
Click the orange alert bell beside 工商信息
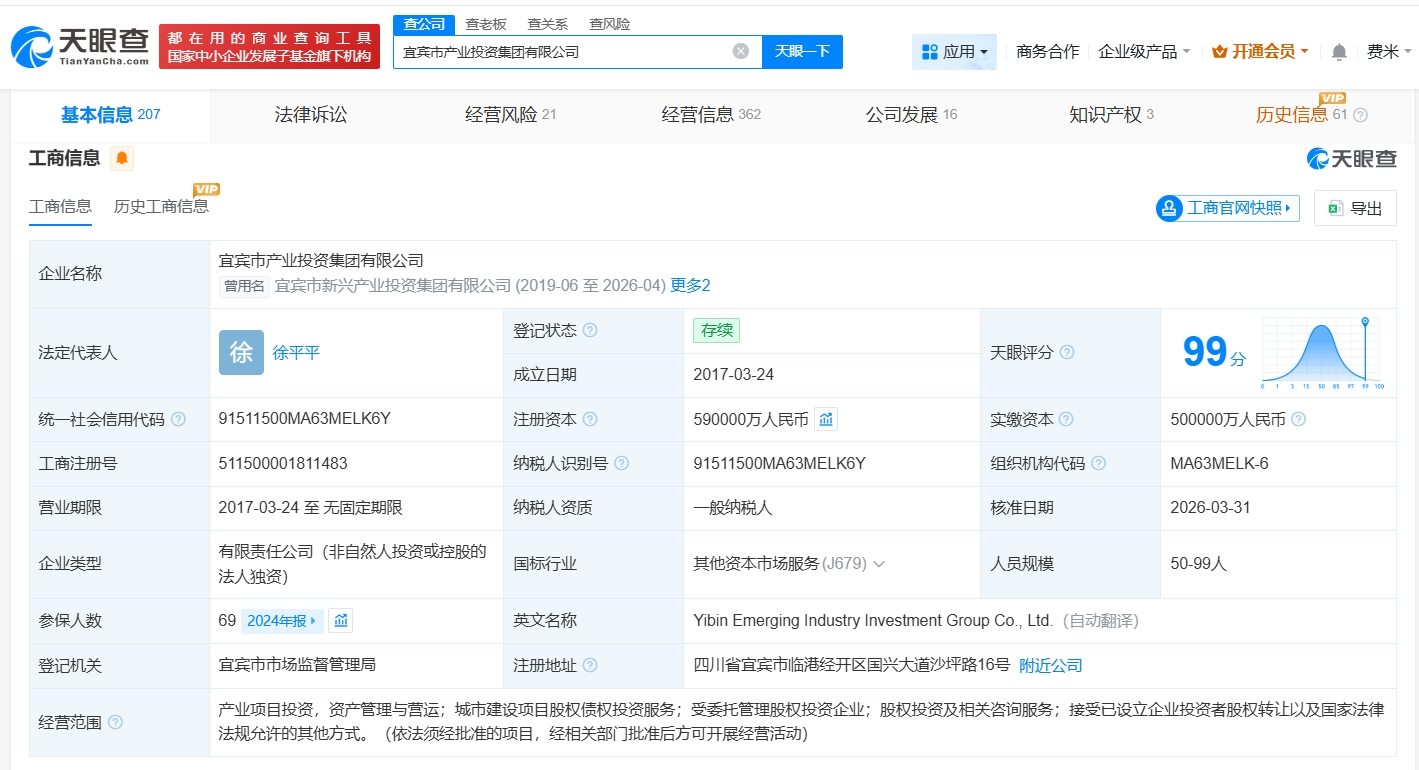(x=122, y=158)
